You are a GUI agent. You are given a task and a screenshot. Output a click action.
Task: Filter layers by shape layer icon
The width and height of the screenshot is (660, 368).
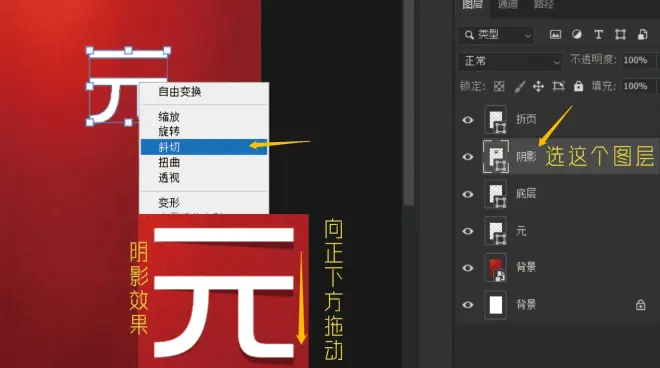pos(620,35)
